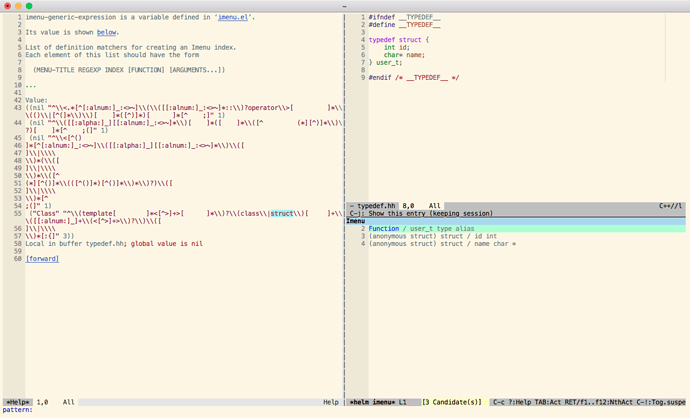The image size is (690, 418).
Task: Click the 'char* name;' code line
Action: coord(404,55)
